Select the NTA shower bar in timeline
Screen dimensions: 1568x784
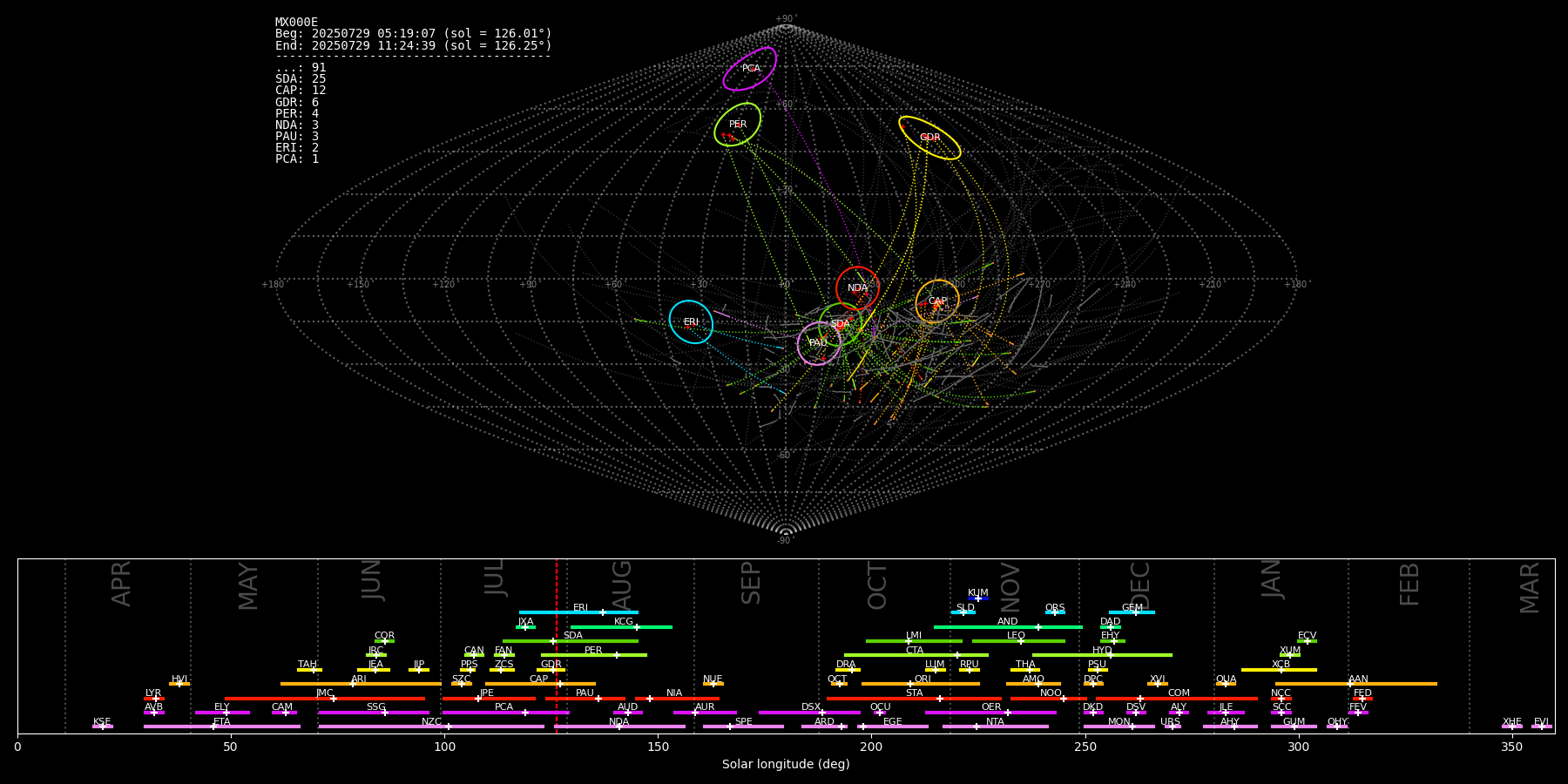[995, 727]
